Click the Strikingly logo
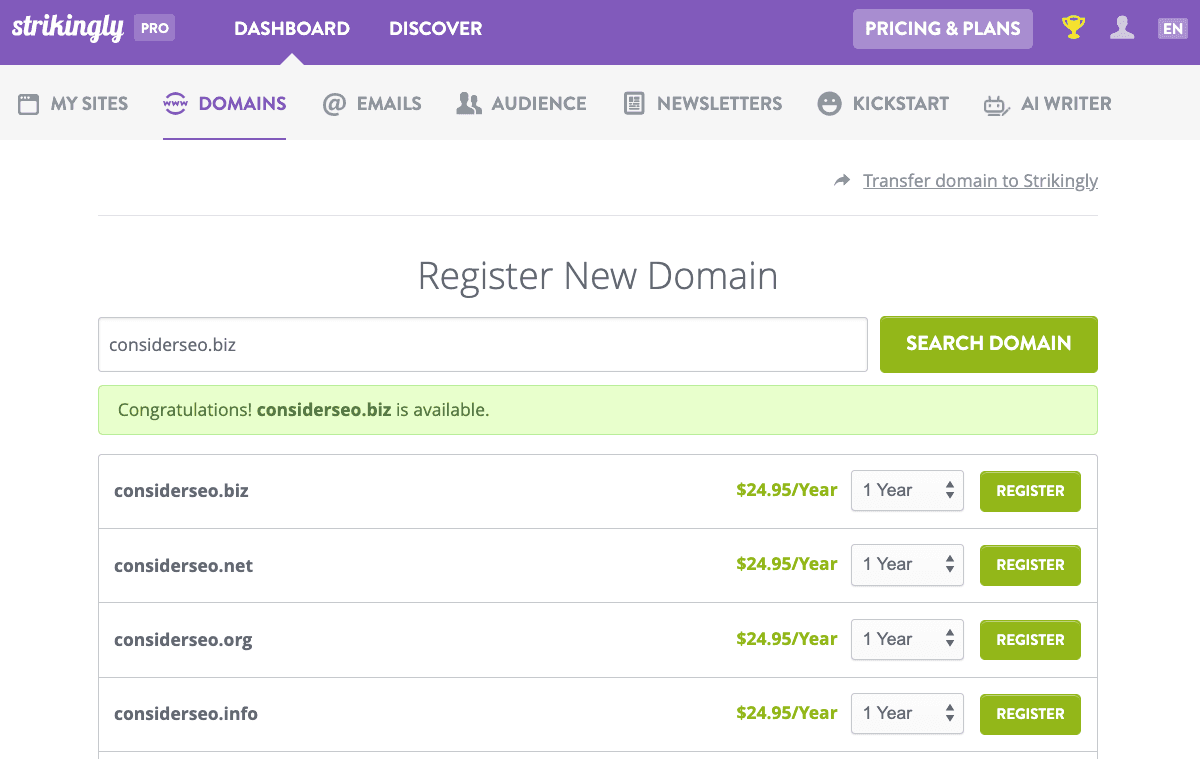This screenshot has width=1200, height=759. pos(66,28)
